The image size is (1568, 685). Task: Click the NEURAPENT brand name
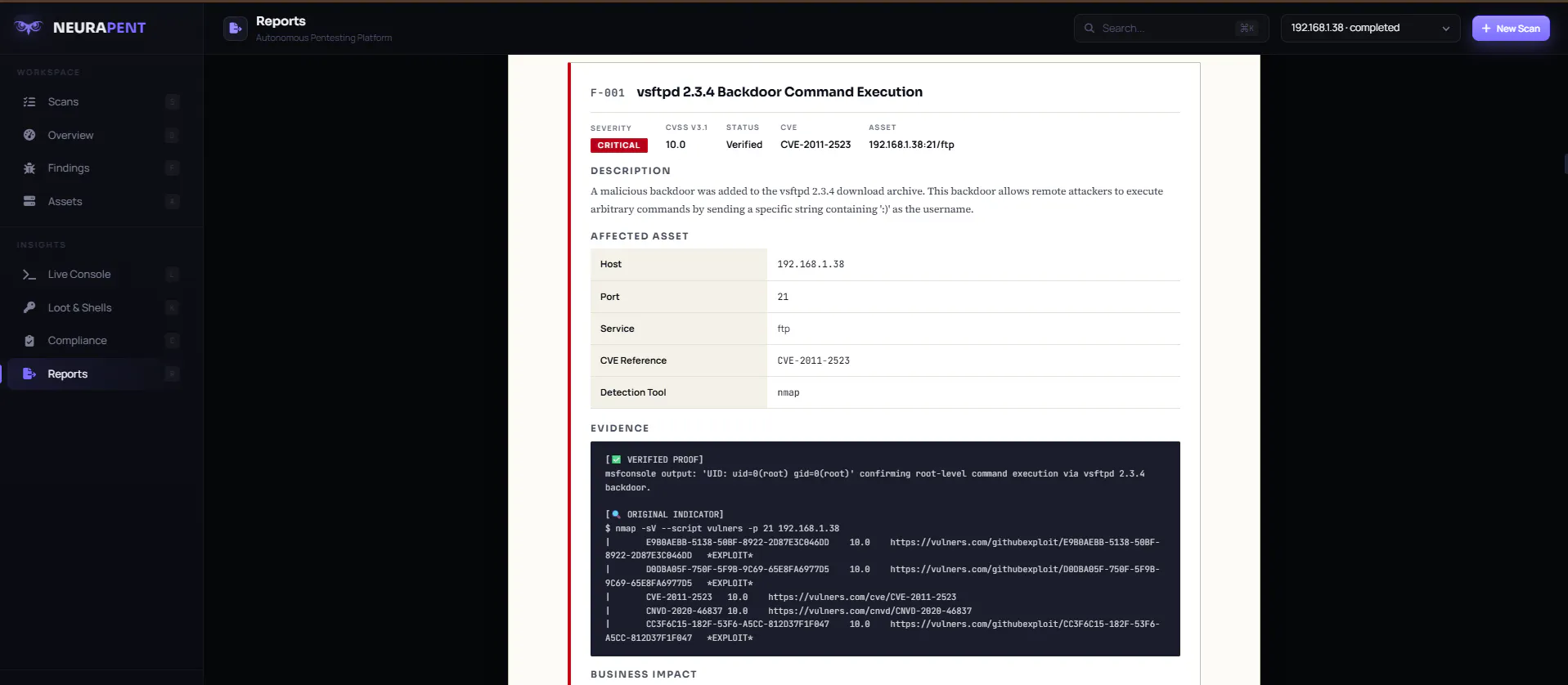[99, 28]
